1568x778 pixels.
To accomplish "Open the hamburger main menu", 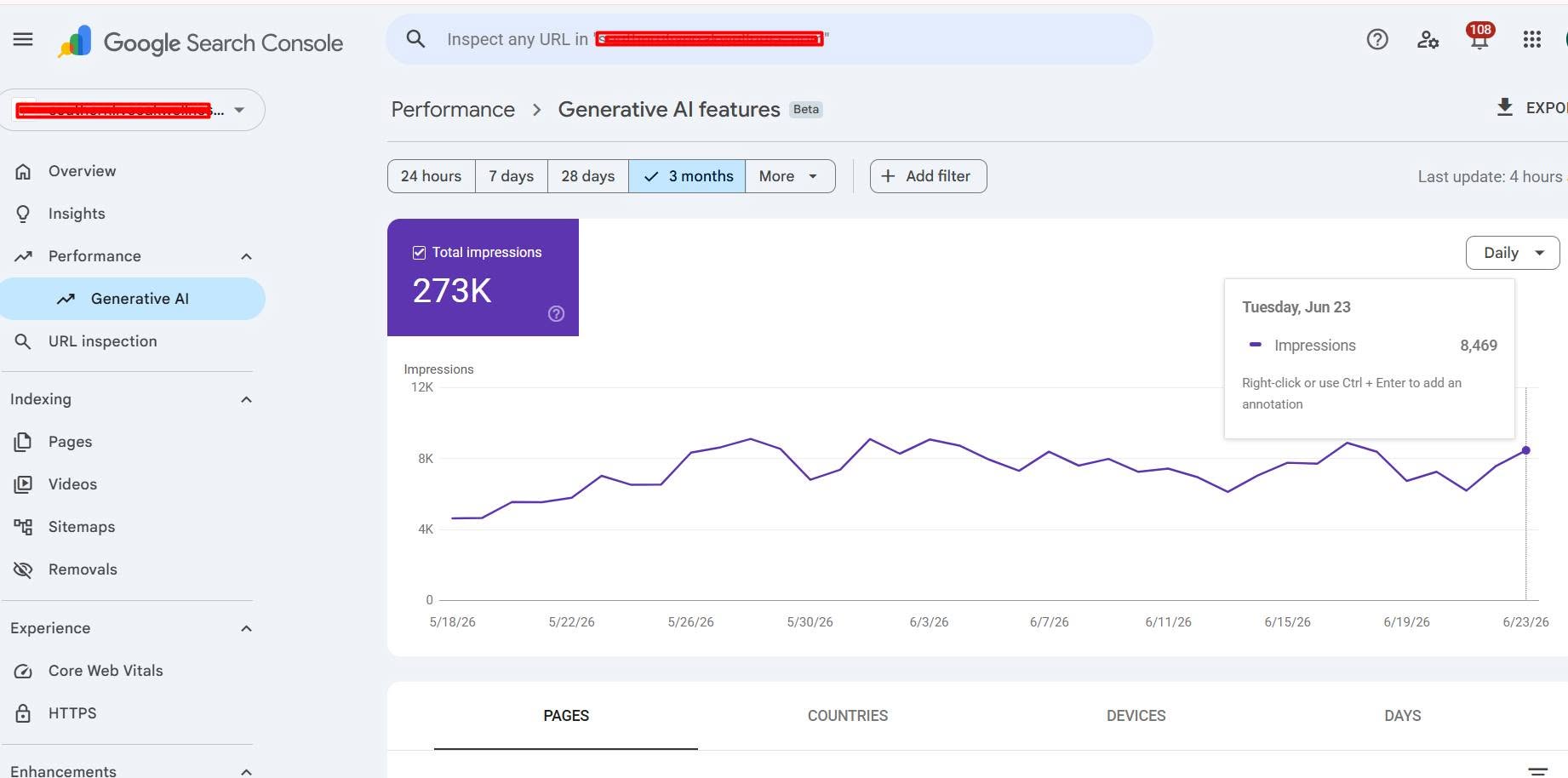I will tap(23, 39).
